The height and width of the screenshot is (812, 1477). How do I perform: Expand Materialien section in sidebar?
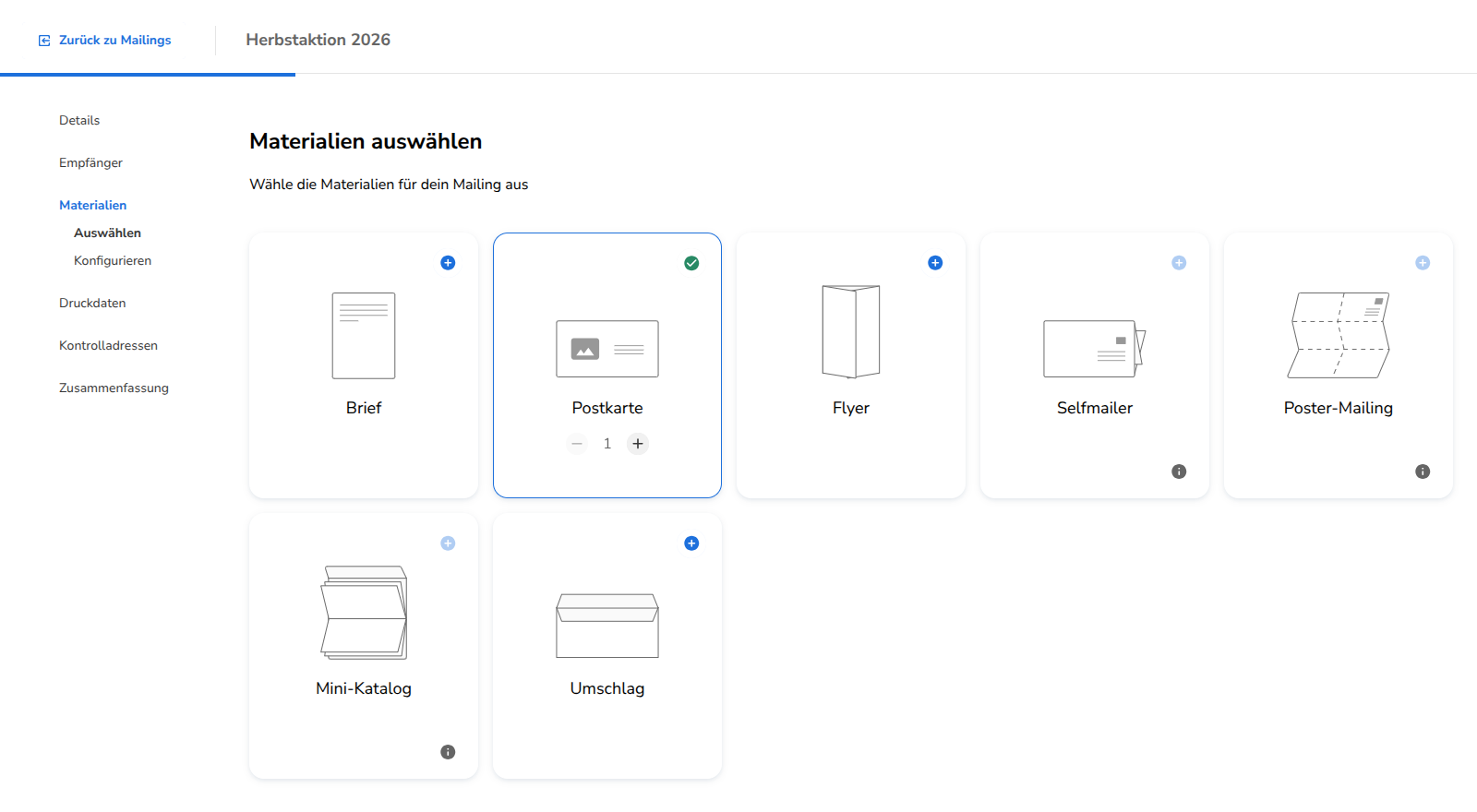92,205
